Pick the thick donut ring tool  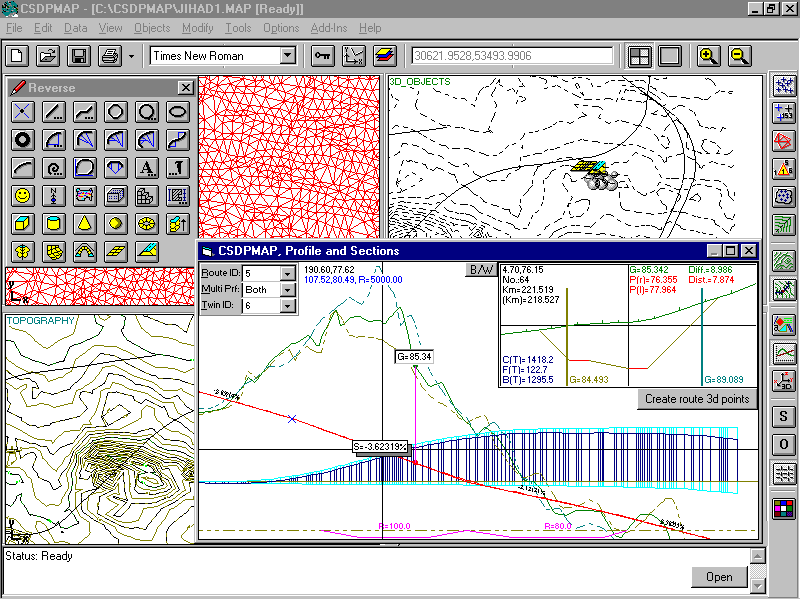[x=22, y=140]
